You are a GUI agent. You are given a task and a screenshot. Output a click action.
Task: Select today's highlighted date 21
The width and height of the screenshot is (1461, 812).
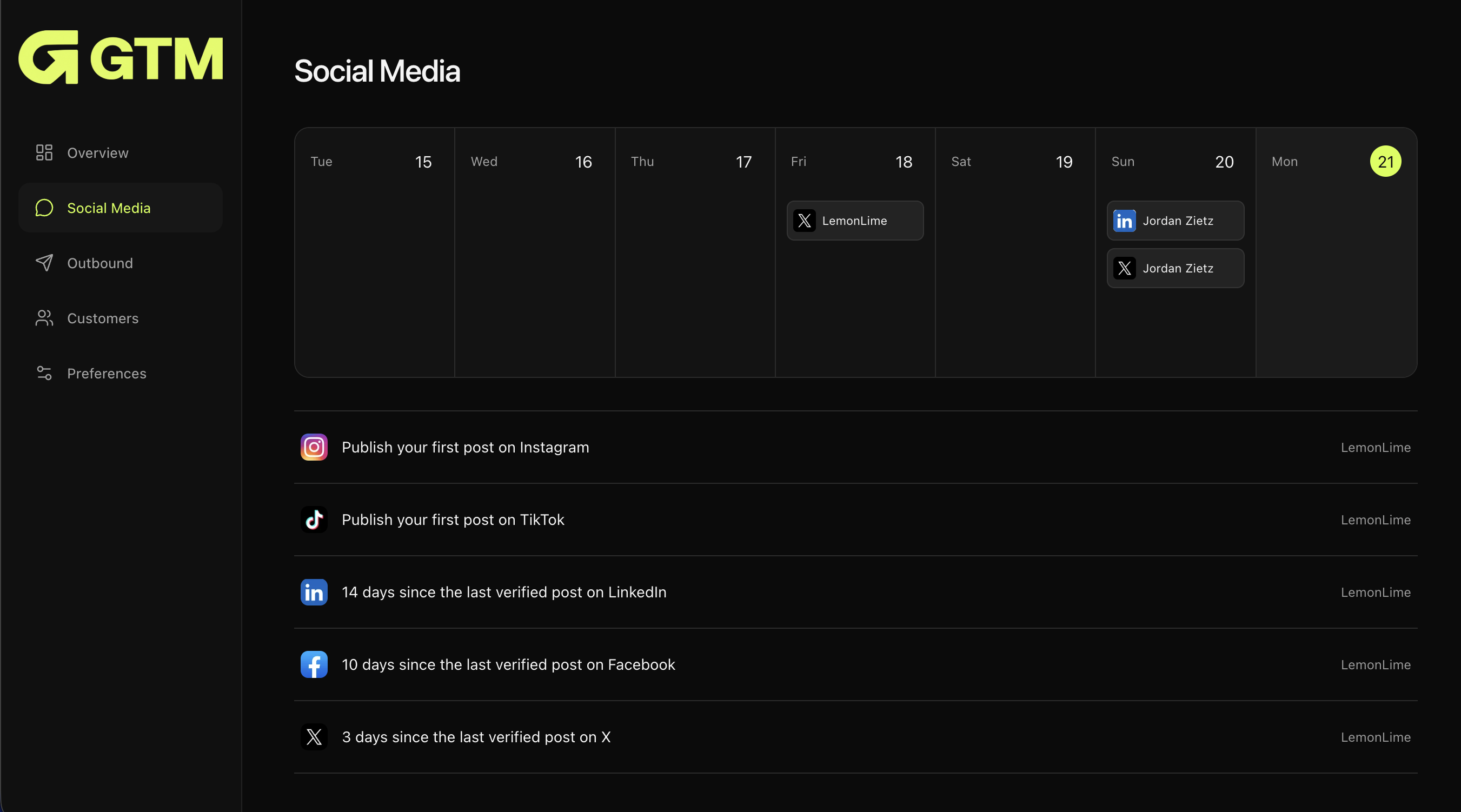coord(1385,162)
